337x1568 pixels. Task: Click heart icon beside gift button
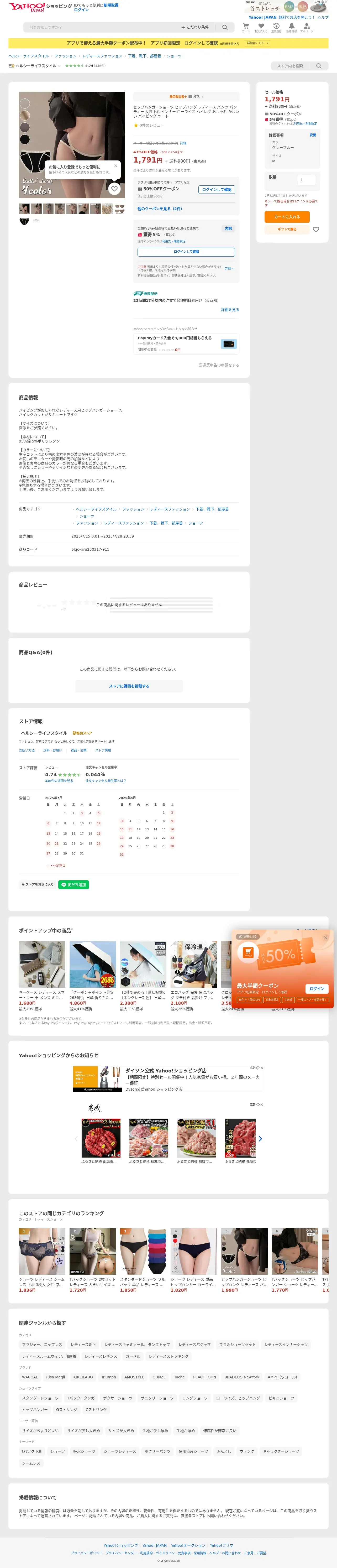tap(316, 230)
